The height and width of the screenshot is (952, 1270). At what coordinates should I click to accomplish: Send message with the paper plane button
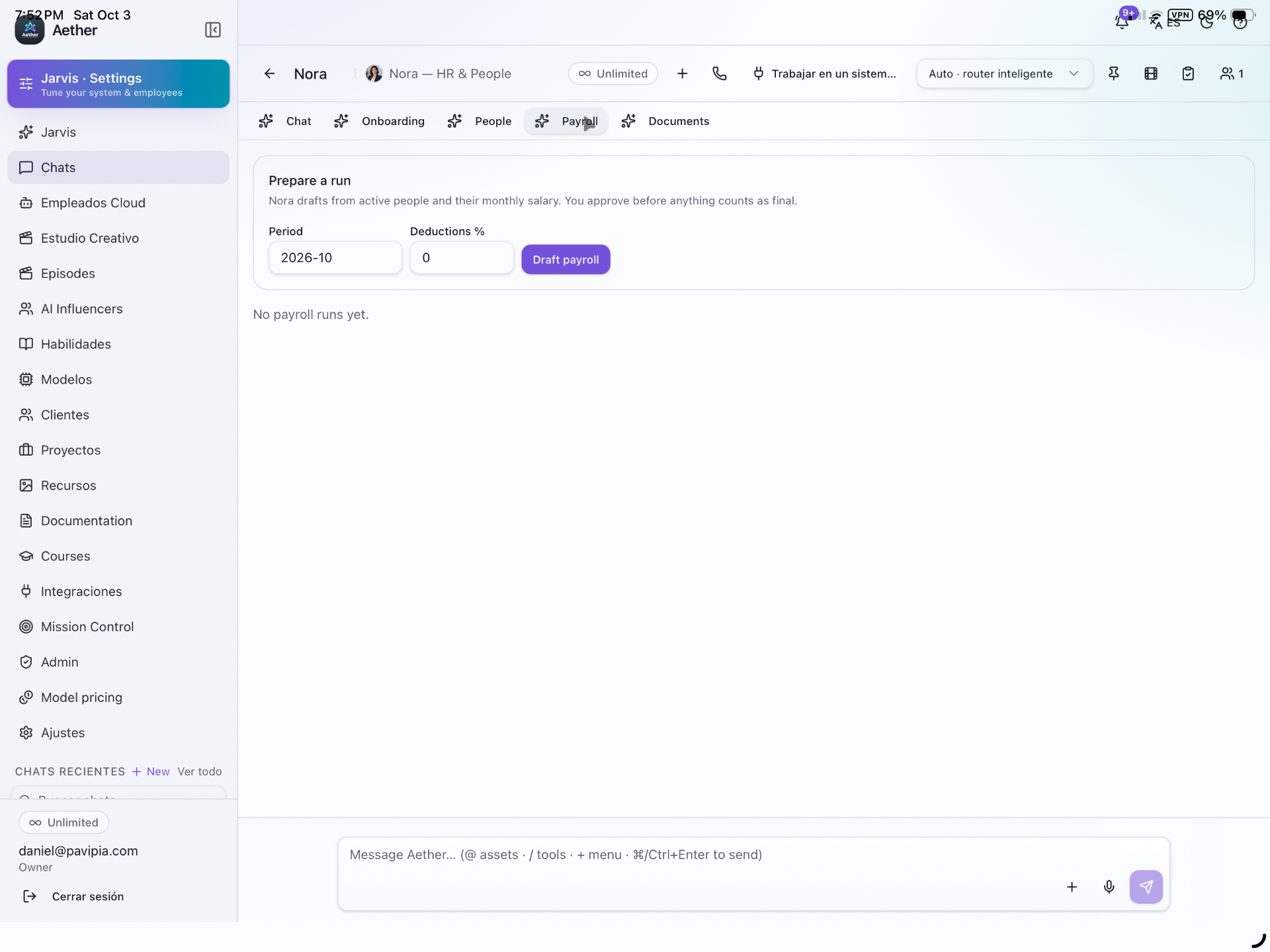pos(1146,887)
